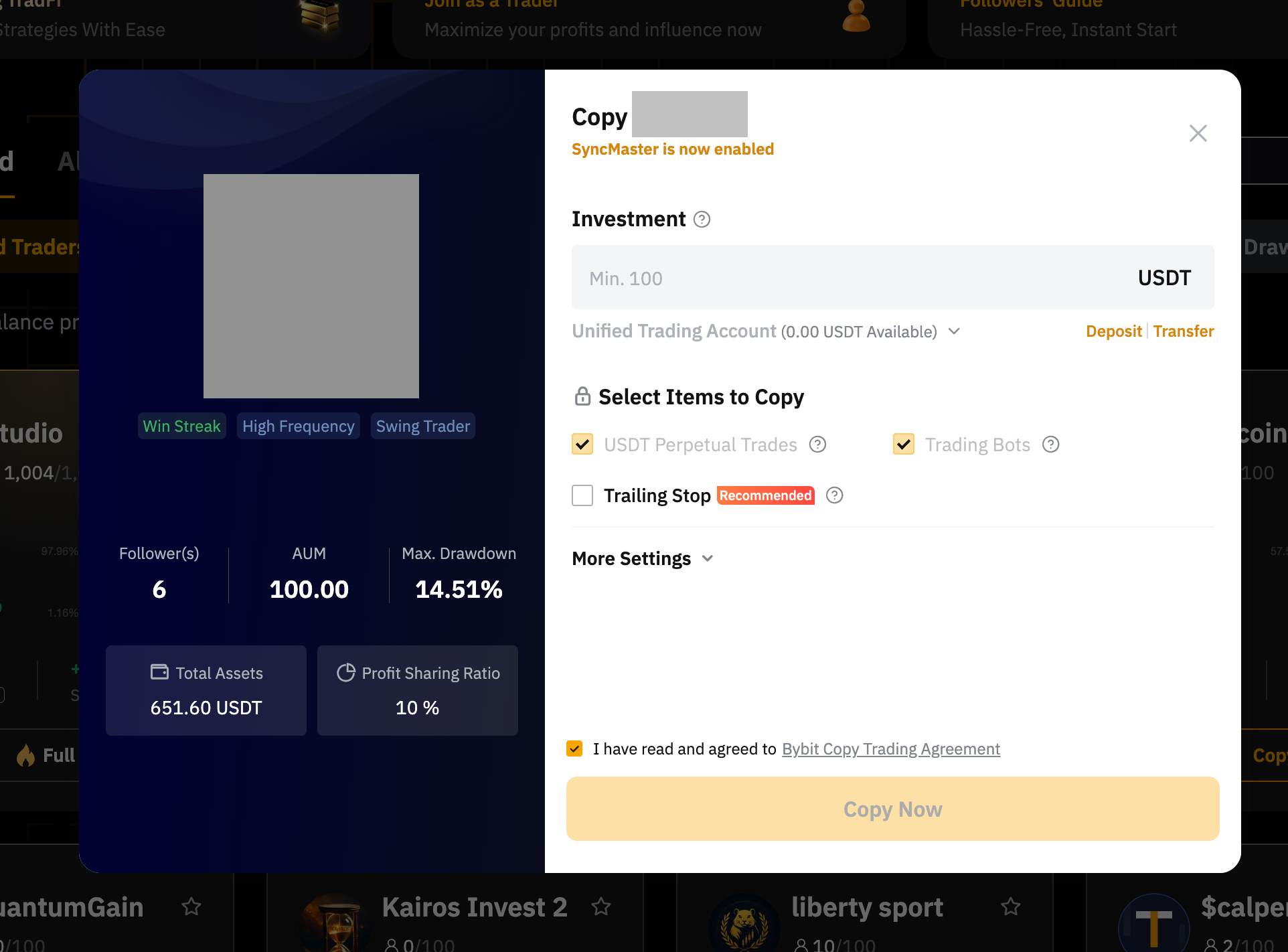
Task: Click the Investment help question-mark icon
Action: pyautogui.click(x=702, y=220)
